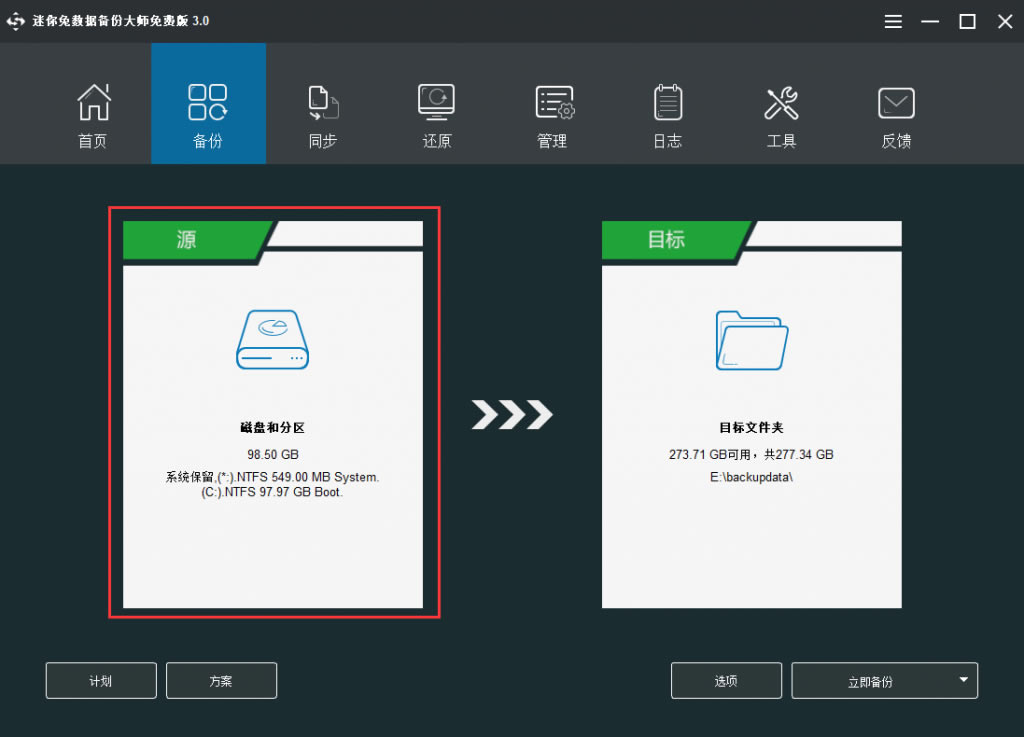Maximize the backup application window
Viewport: 1024px width, 737px height.
(x=967, y=22)
